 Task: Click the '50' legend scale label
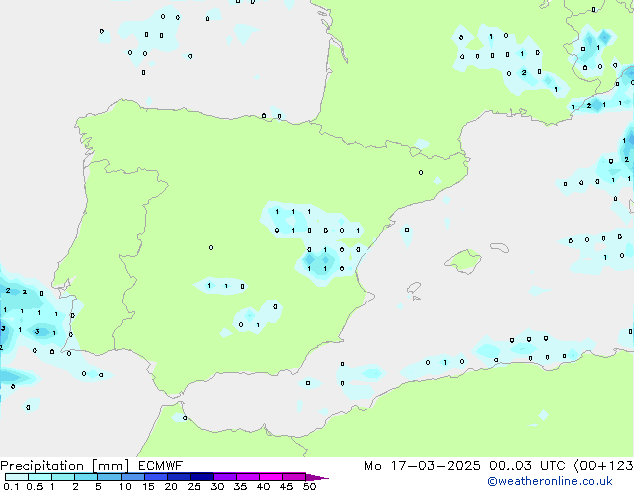(x=309, y=486)
